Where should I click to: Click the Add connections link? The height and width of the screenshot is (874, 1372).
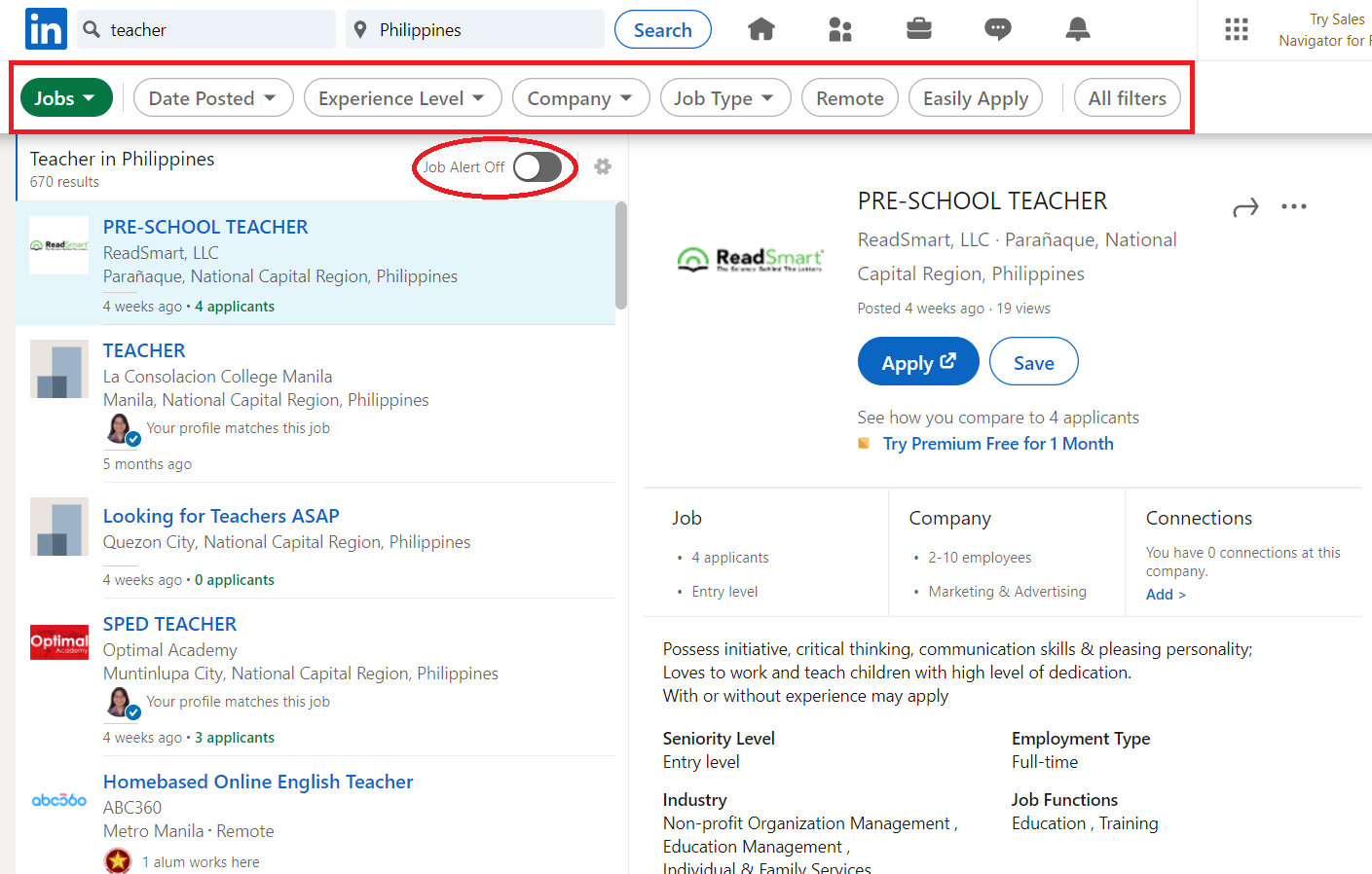pyautogui.click(x=1166, y=595)
